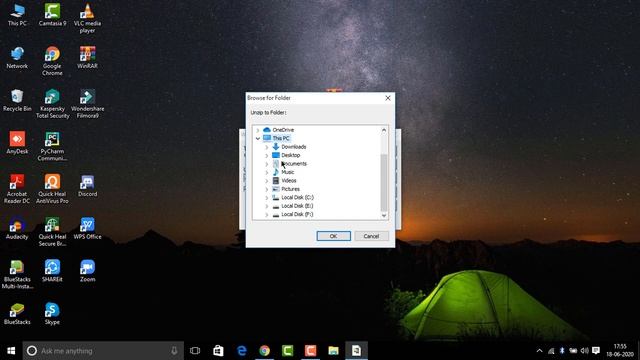
Task: Open the taskbar clock and date
Action: [620, 351]
